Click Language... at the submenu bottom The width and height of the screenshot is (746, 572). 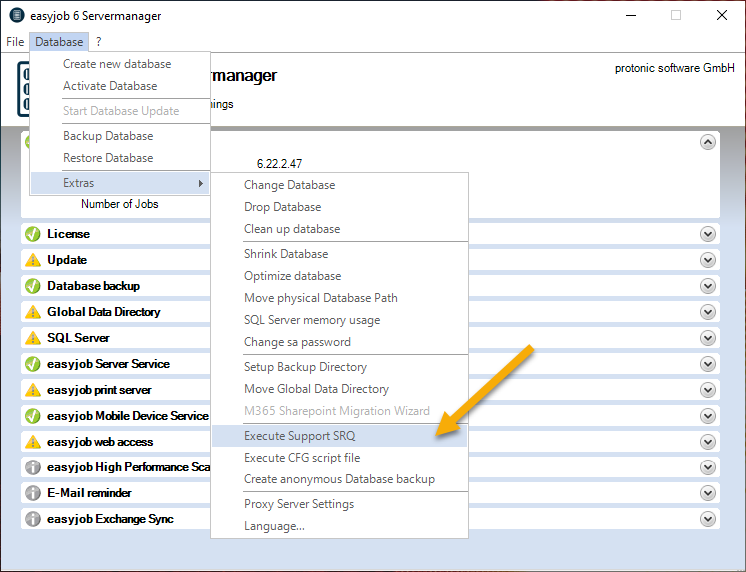coord(274,526)
